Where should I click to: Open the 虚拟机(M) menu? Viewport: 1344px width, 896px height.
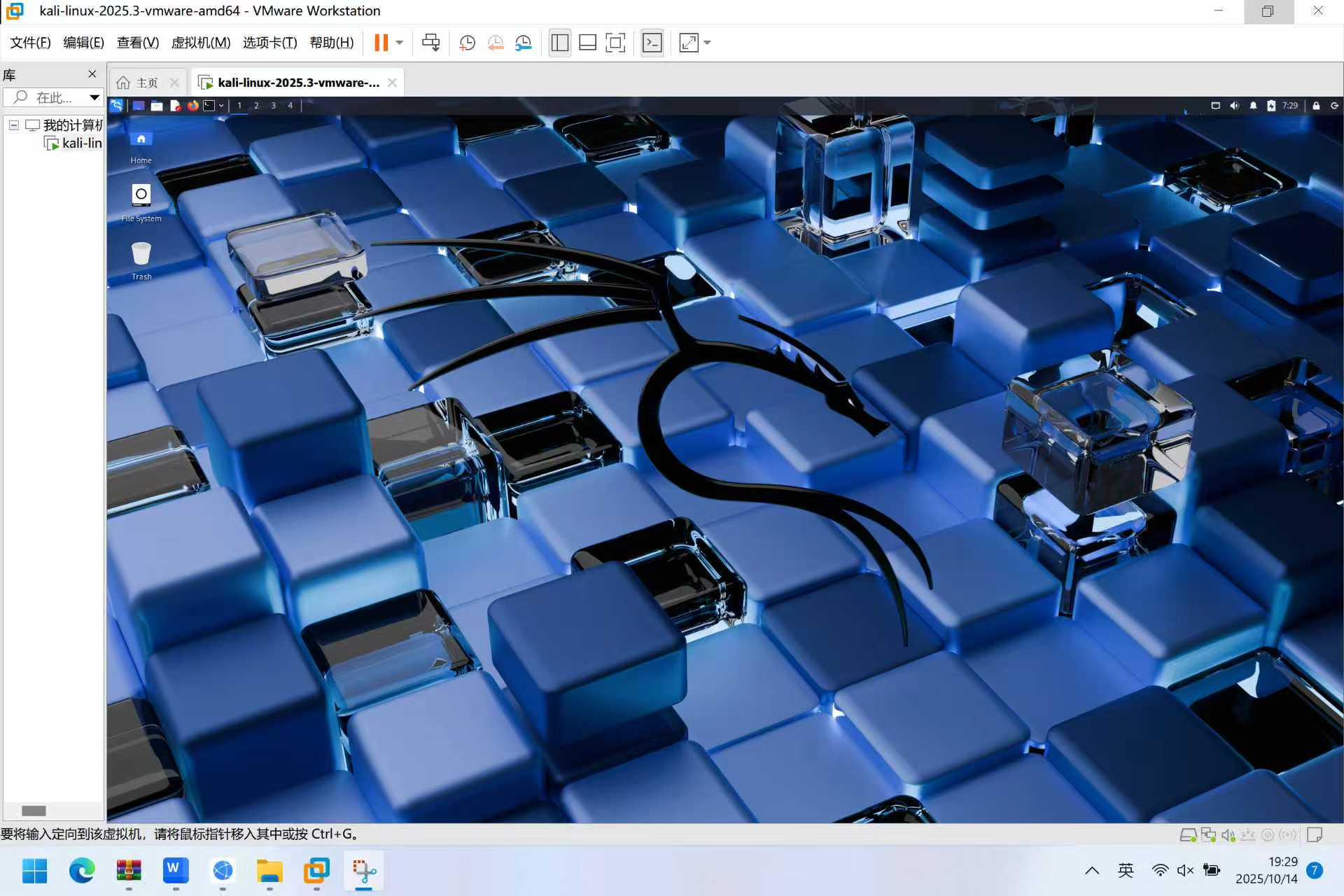[x=201, y=43]
